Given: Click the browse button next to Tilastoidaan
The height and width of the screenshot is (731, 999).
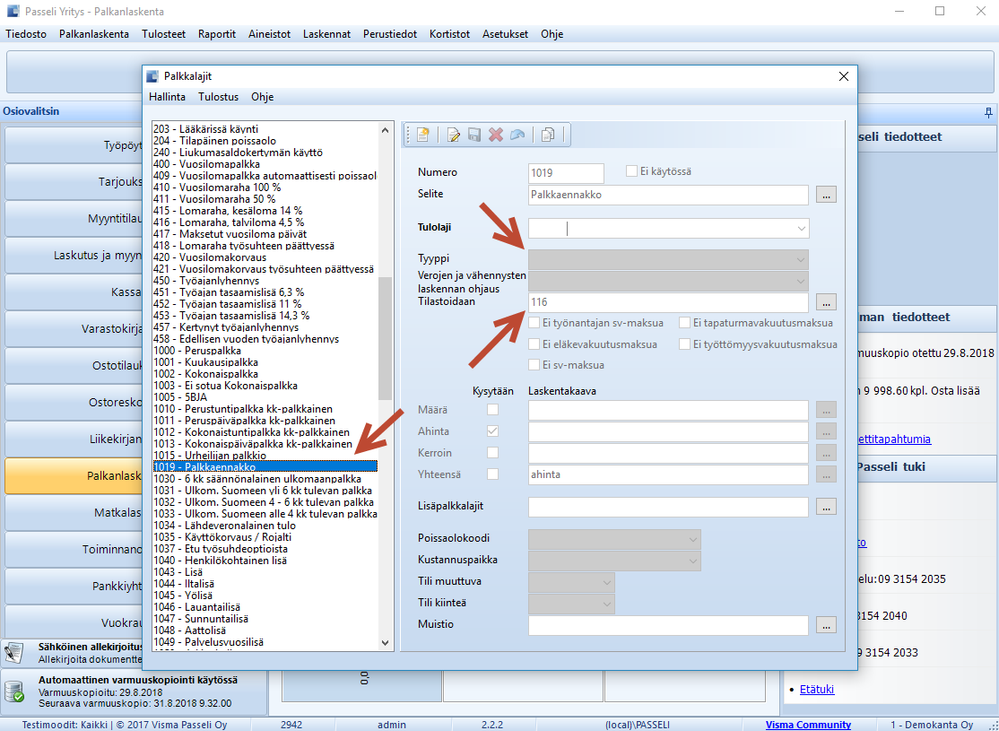Looking at the screenshot, I should click(826, 302).
